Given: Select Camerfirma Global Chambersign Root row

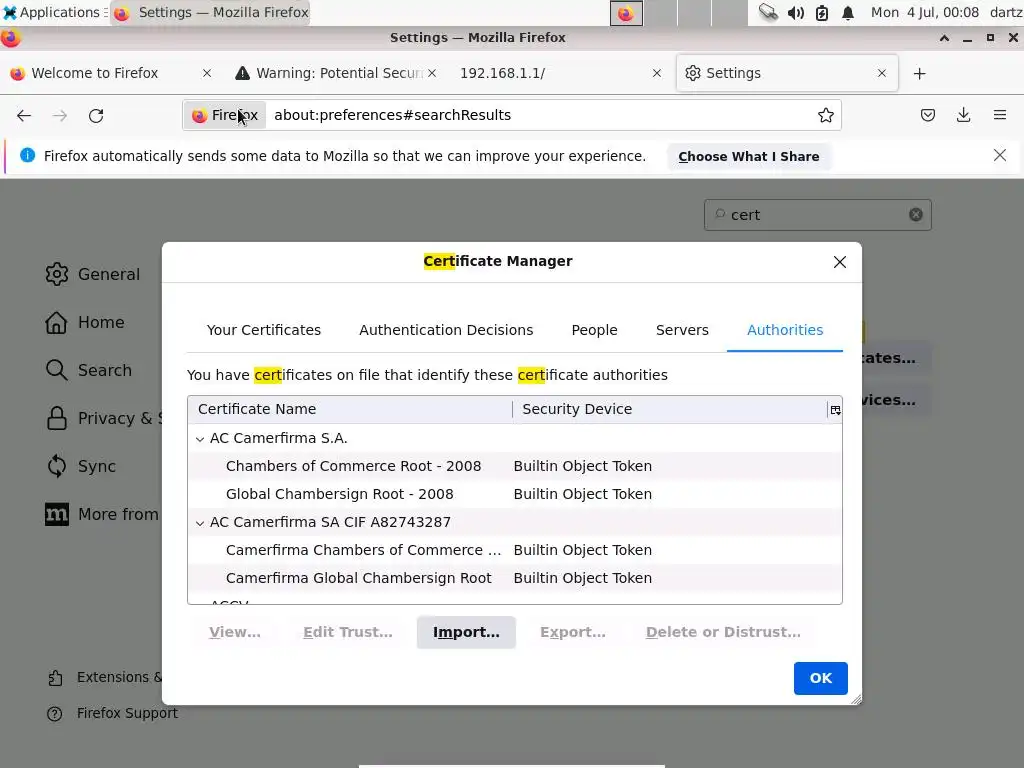Looking at the screenshot, I should click(515, 579).
